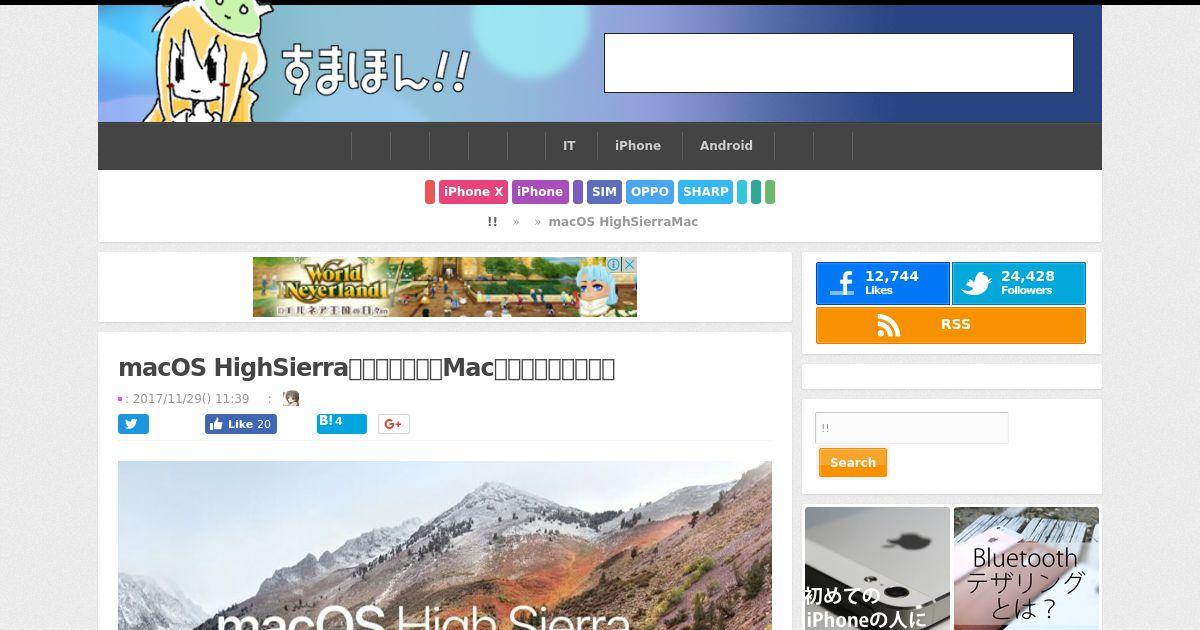Share article via Twitter bird button

[133, 424]
